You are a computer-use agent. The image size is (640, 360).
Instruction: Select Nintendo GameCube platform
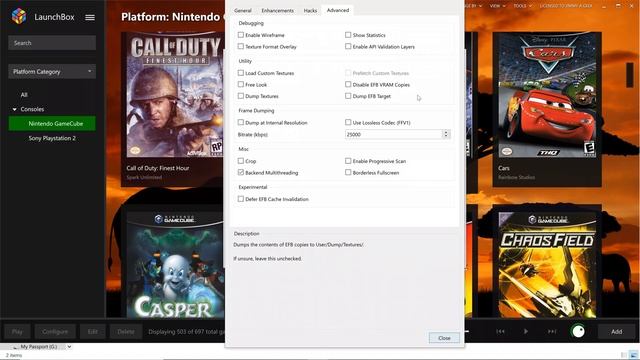pyautogui.click(x=52, y=124)
